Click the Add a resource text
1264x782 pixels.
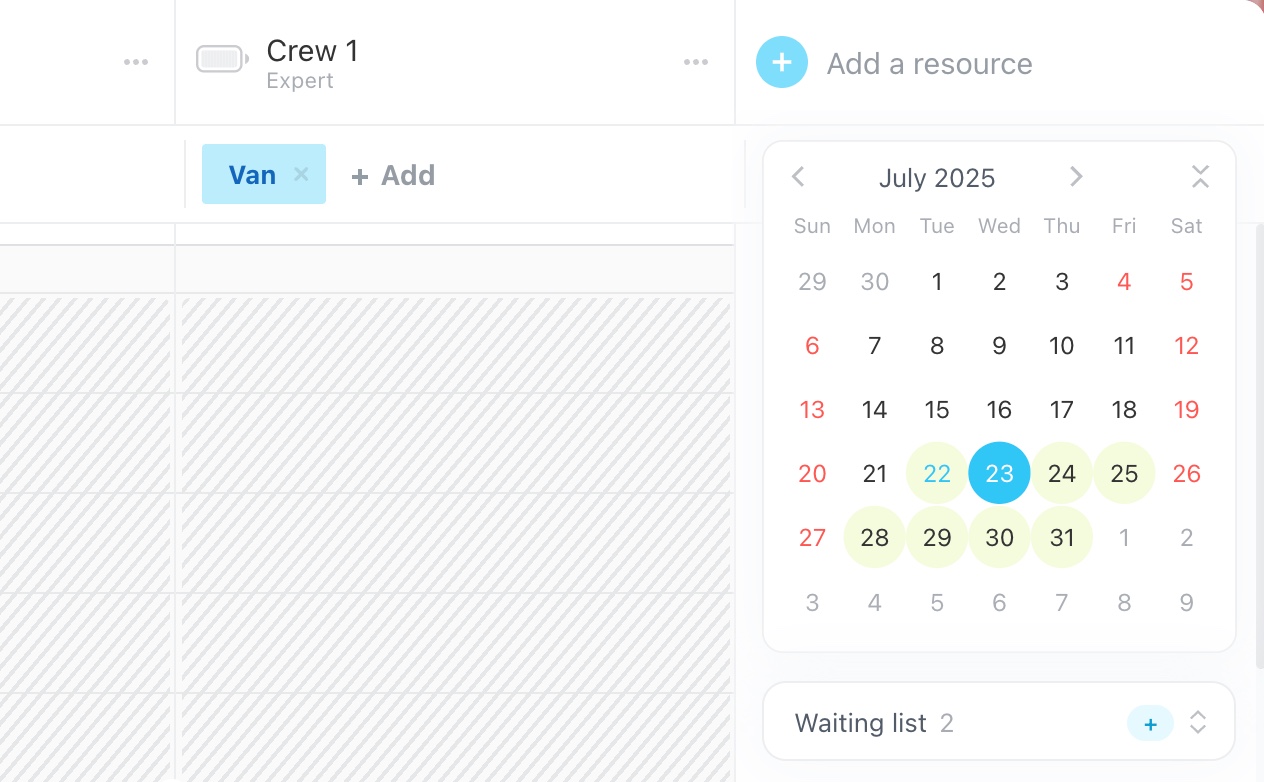[929, 64]
